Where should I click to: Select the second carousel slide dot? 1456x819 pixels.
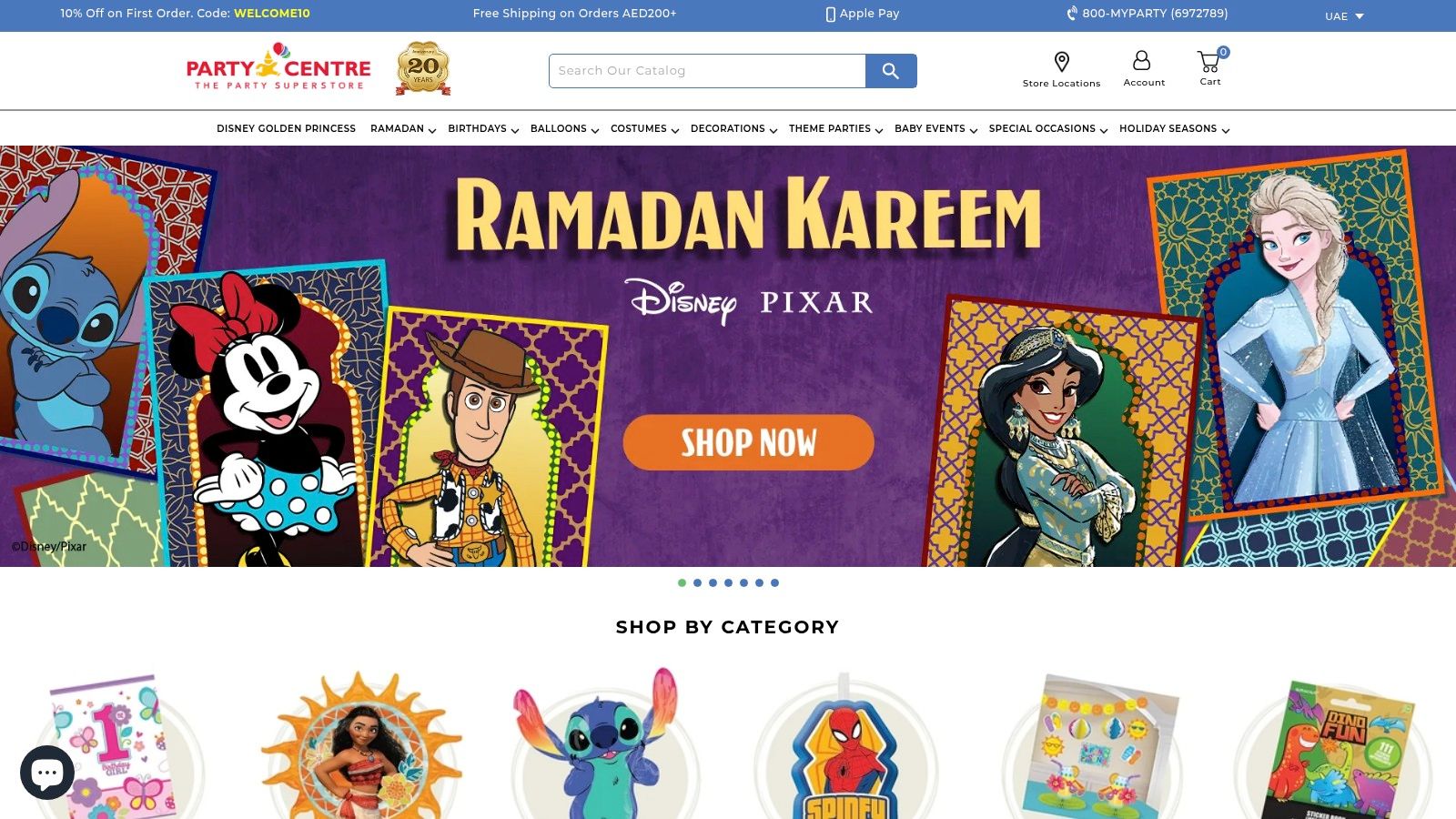pos(697,583)
